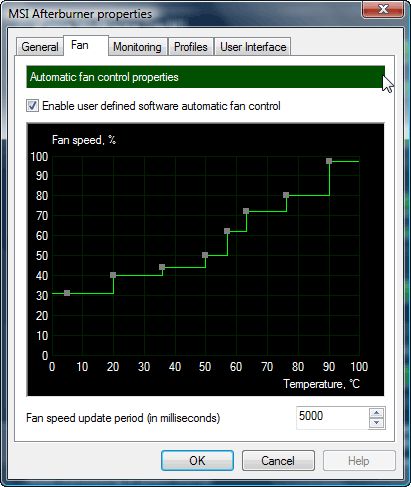Select the top curve node at 90°C
This screenshot has width=411, height=487.
pyautogui.click(x=329, y=161)
